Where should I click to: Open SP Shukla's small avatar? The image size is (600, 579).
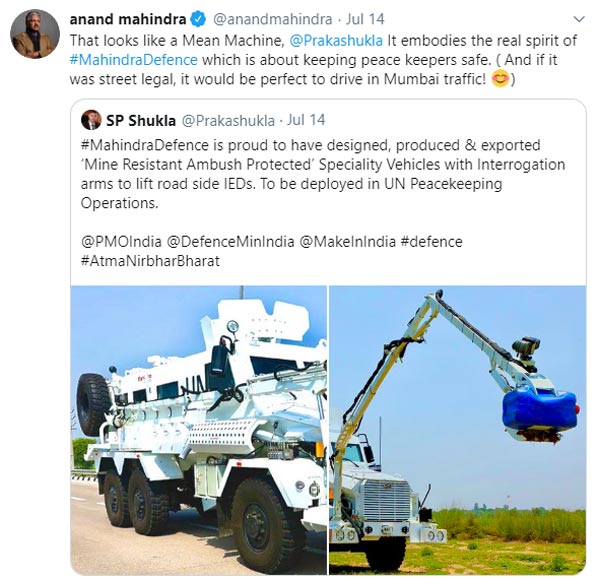(x=91, y=120)
